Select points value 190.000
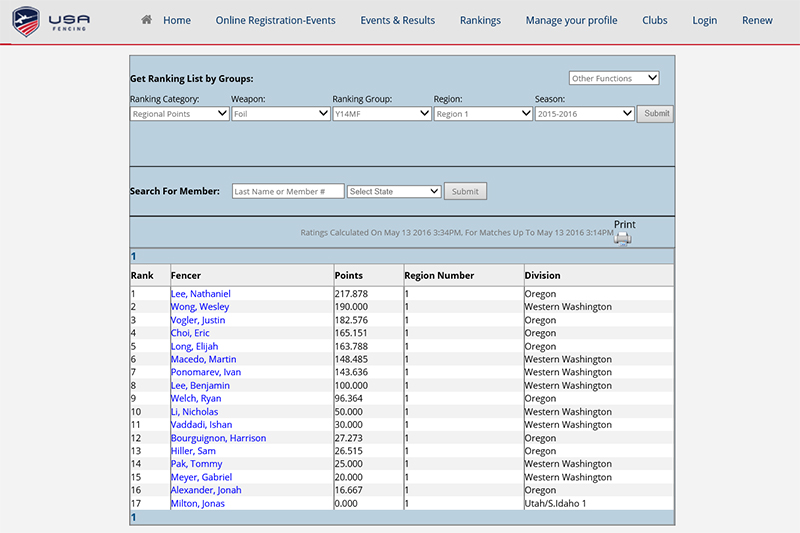Image resolution: width=800 pixels, height=533 pixels. [351, 307]
